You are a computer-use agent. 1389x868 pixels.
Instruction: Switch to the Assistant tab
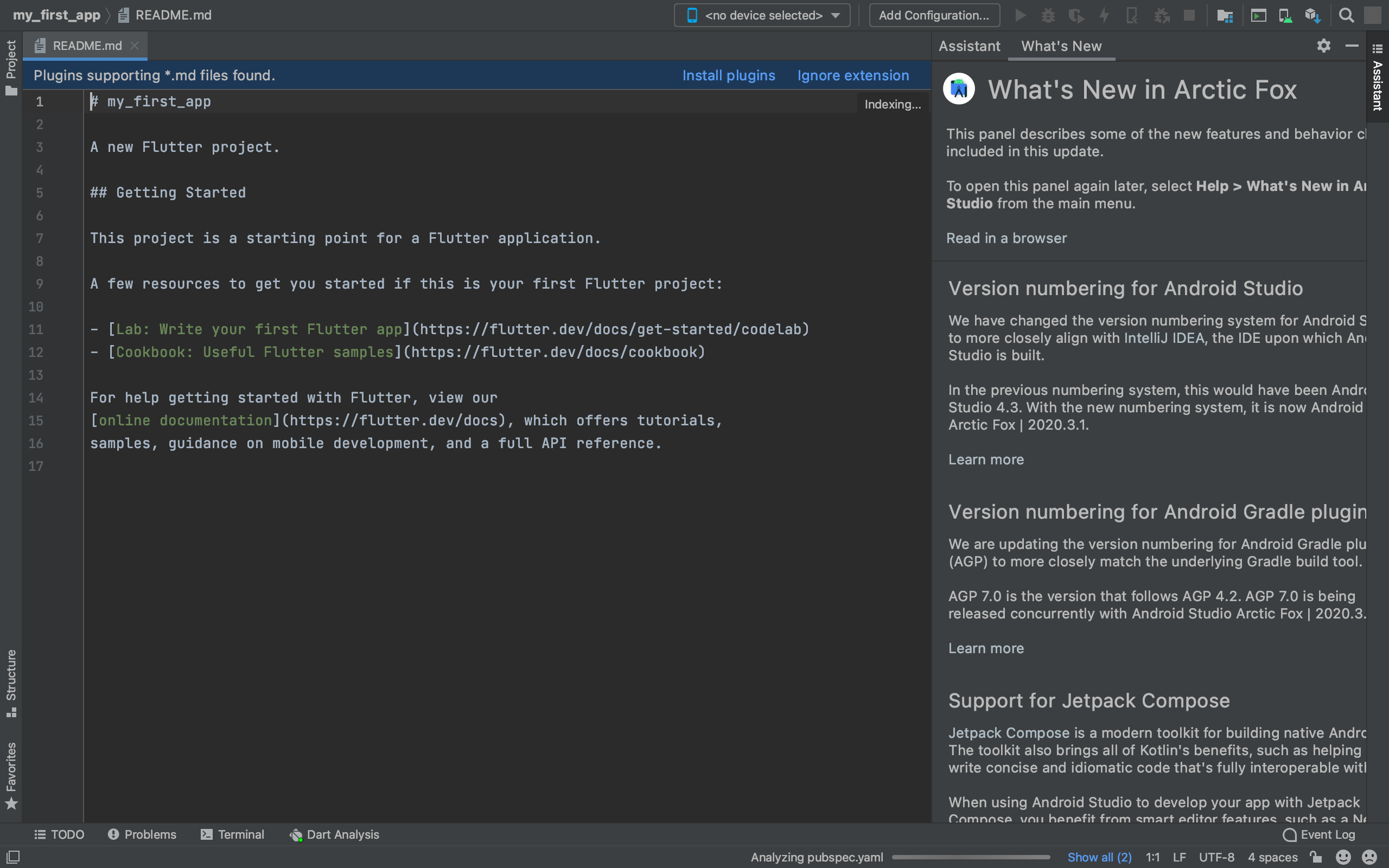pyautogui.click(x=970, y=46)
